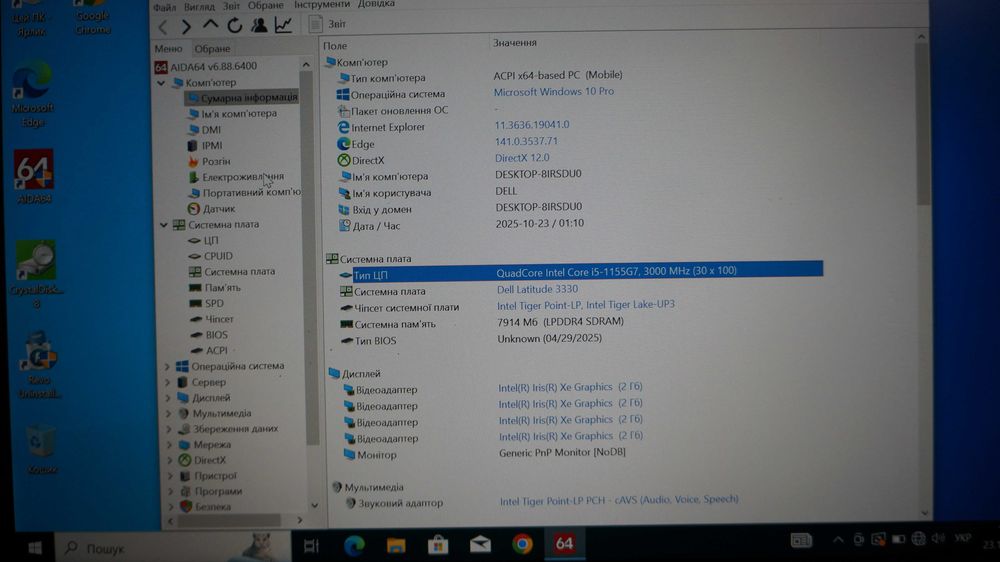Open the Обране menu in the menu bar
Viewport: 1000px width, 562px height.
coord(265,5)
